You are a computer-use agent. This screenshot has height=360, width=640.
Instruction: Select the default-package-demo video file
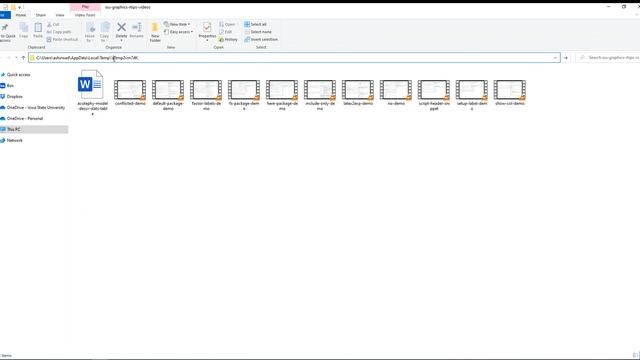click(168, 95)
